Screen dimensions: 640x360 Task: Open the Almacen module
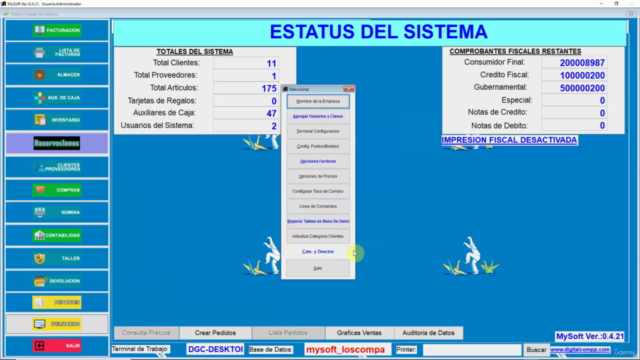57,75
